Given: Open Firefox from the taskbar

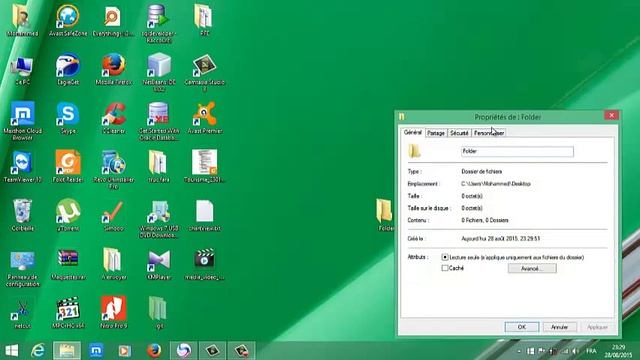Looking at the screenshot, I should tap(154, 351).
